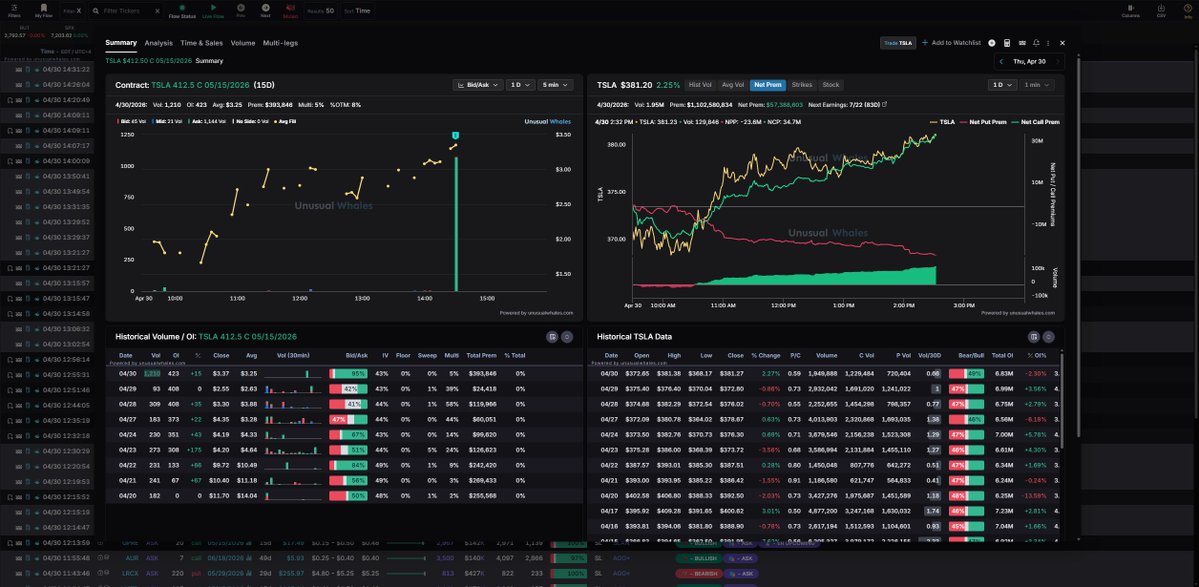Click round settings icon in Historical TSLA Data
The height and width of the screenshot is (587, 1199).
point(1049,336)
